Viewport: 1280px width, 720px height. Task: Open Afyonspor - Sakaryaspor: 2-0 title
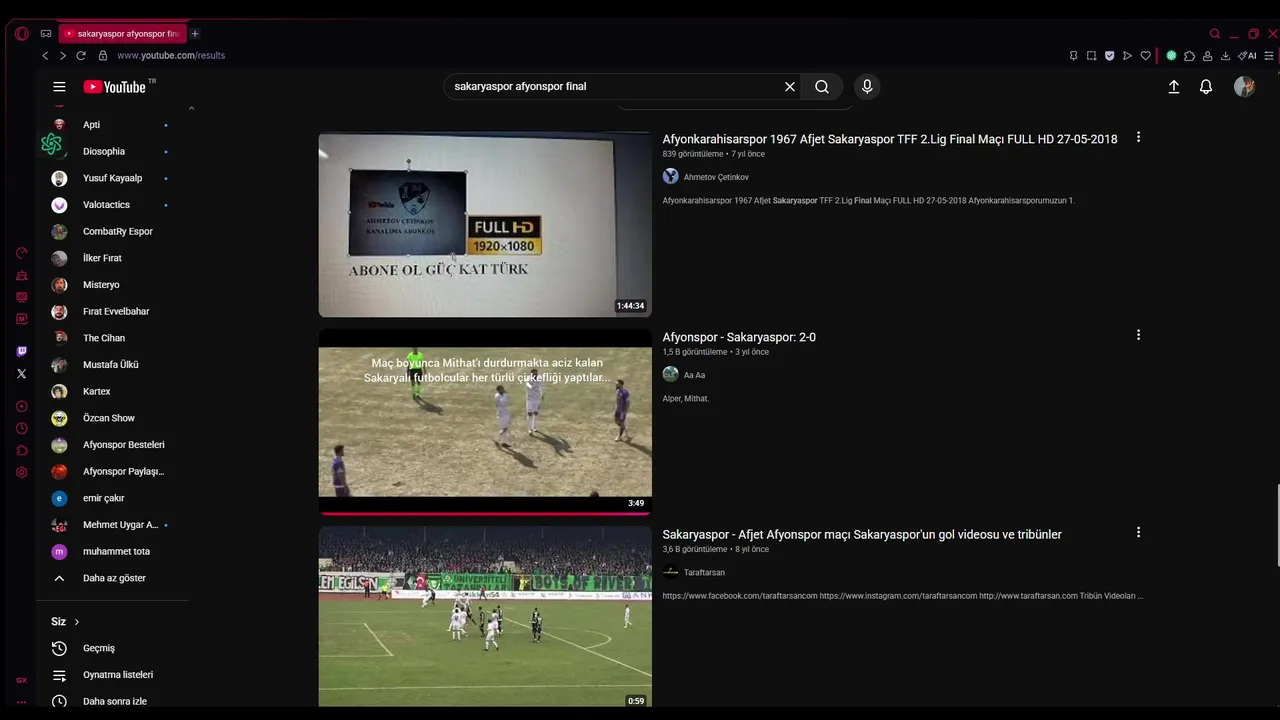(x=739, y=337)
